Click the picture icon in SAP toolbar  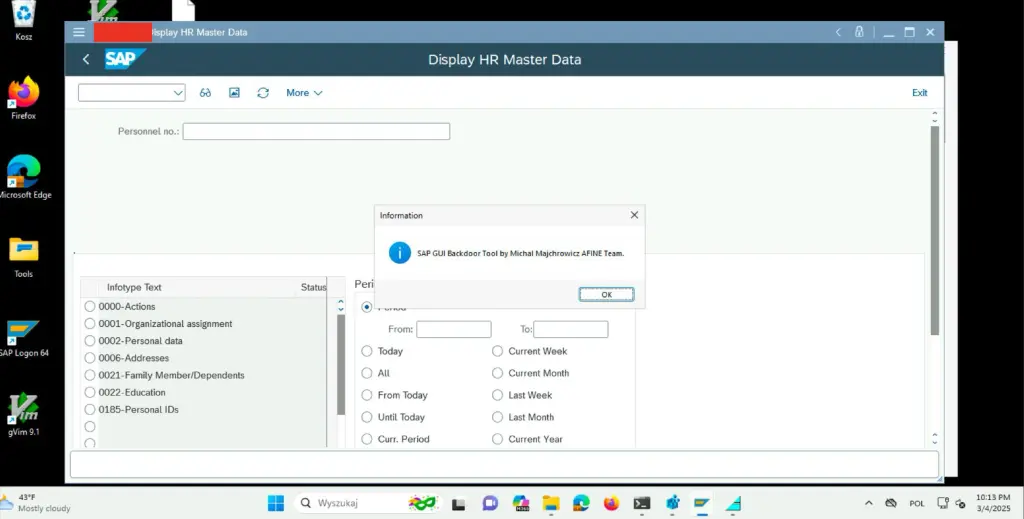[234, 93]
